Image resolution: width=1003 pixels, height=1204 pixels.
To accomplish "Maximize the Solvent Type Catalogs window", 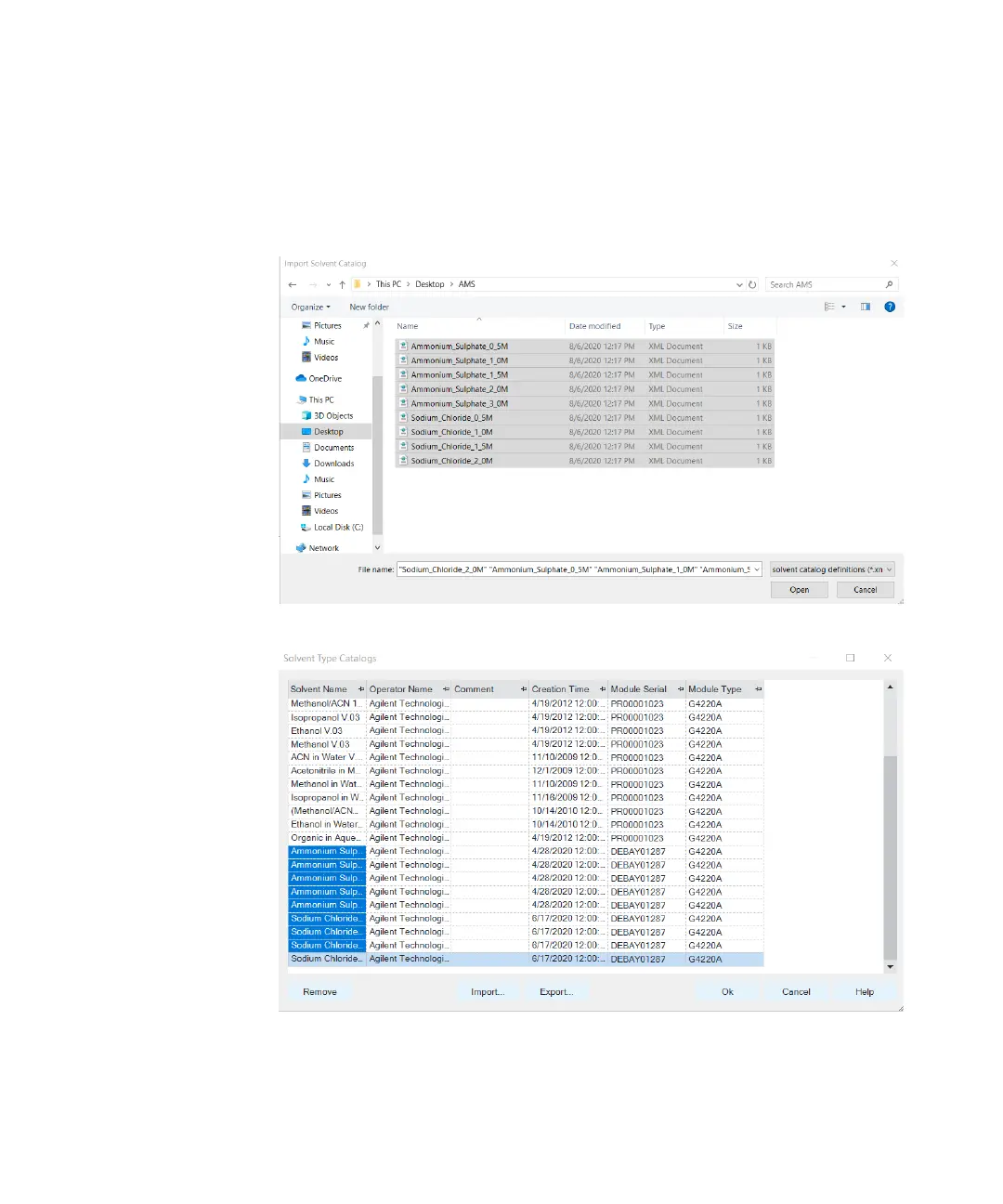I will tap(850, 658).
